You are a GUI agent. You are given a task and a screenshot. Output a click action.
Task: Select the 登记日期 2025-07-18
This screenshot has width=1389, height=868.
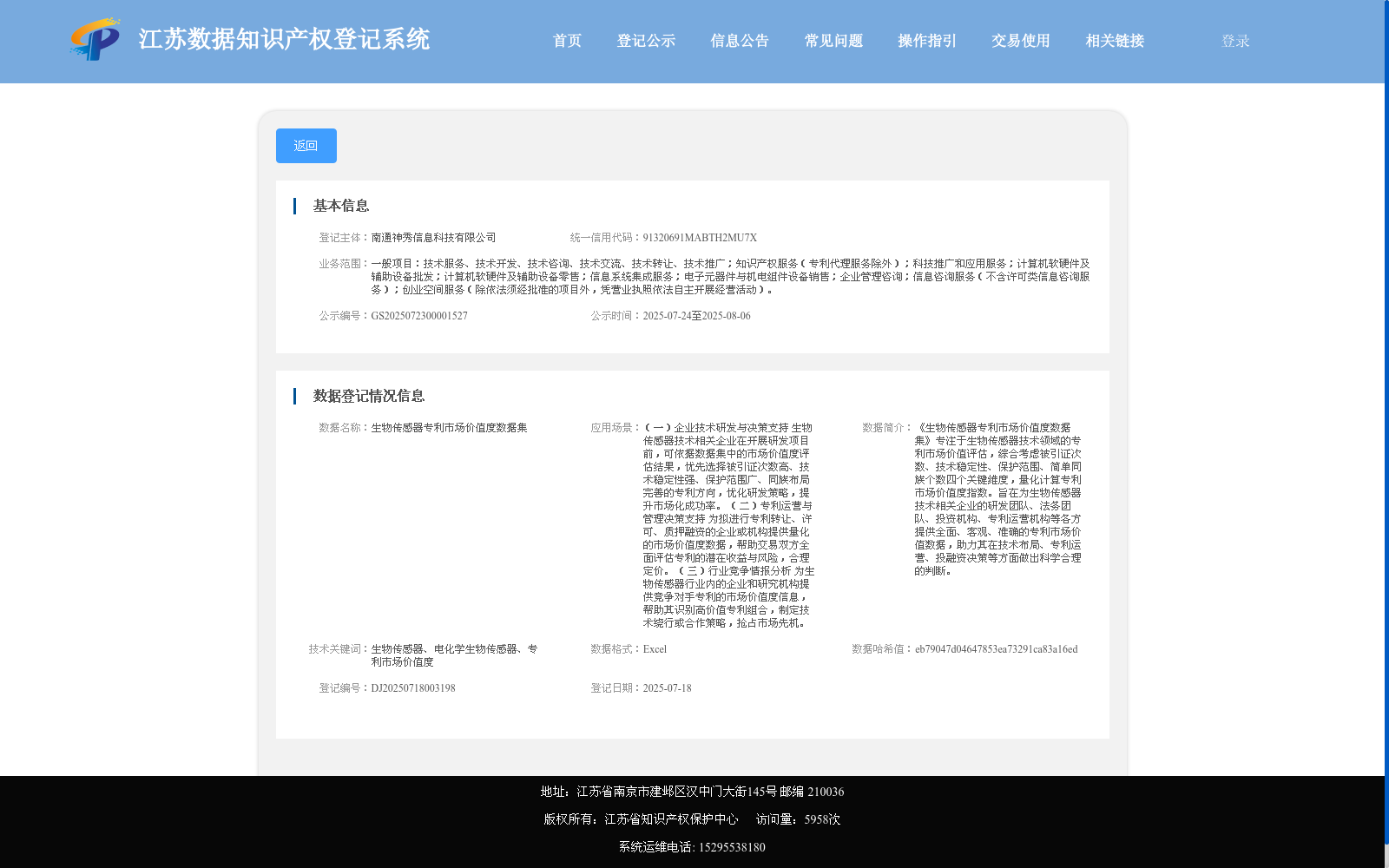click(x=667, y=688)
